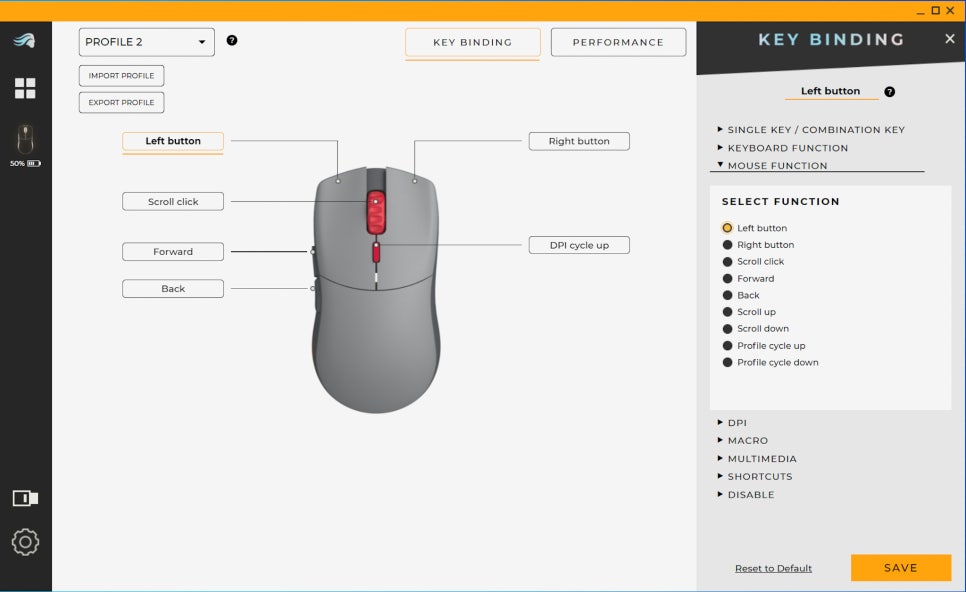Select the Scroll click binding label

(172, 201)
